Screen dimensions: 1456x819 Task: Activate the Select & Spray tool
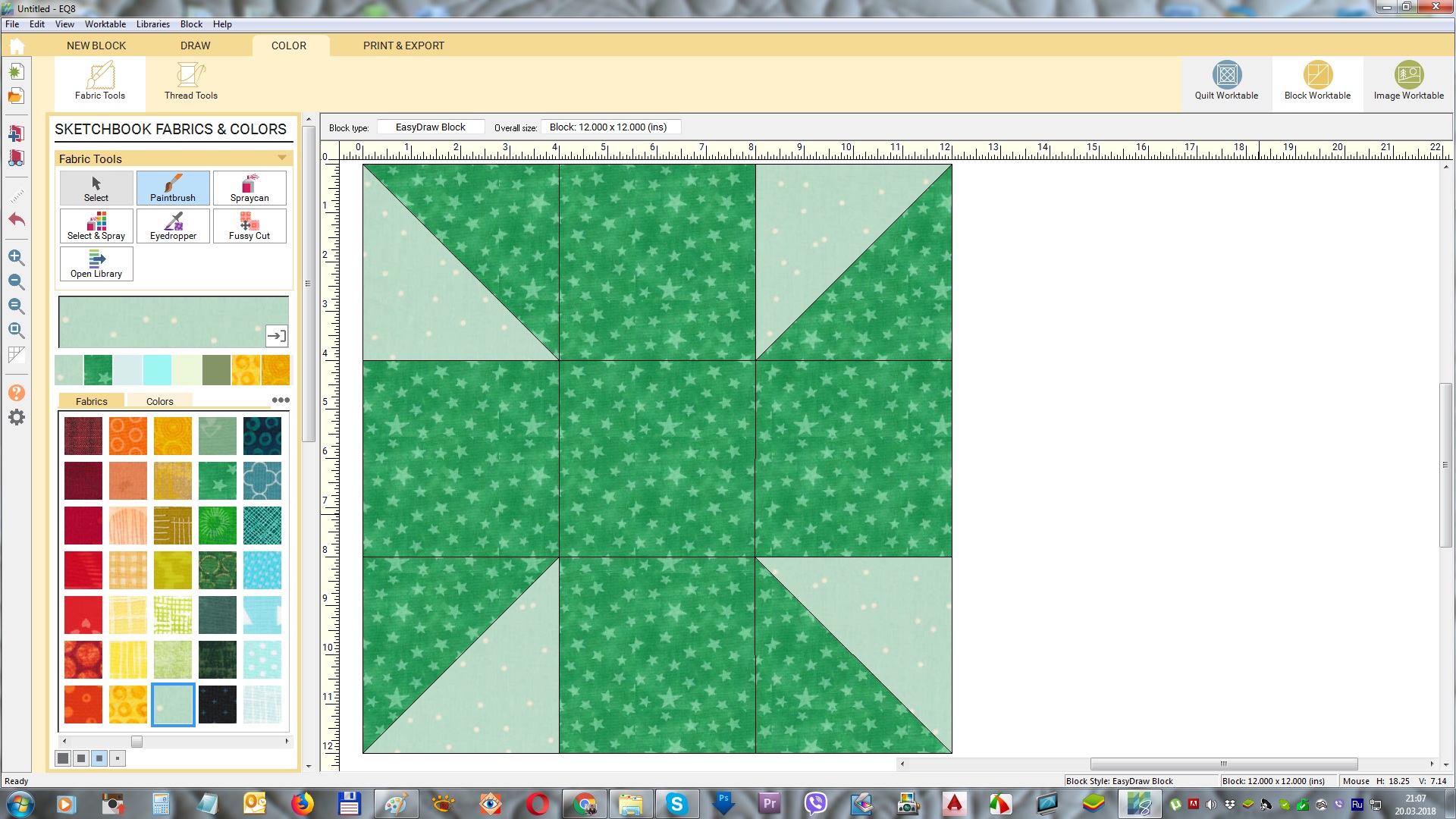(96, 226)
